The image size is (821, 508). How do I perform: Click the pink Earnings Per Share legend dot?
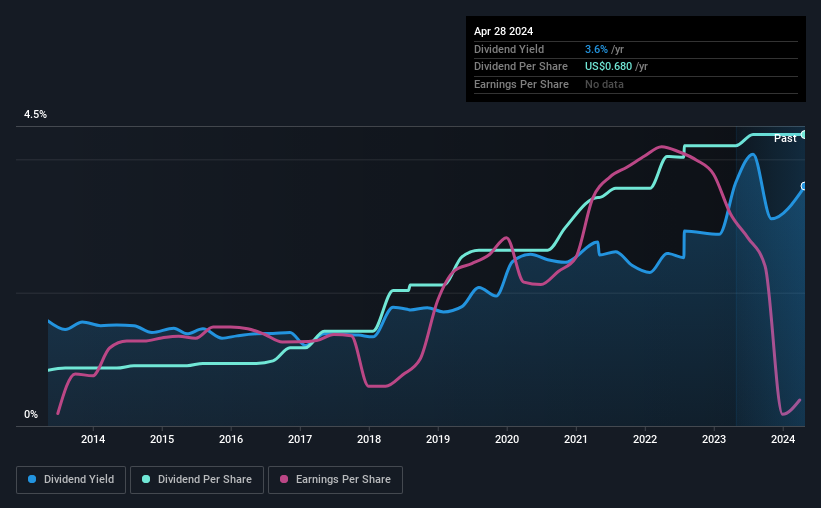[284, 479]
